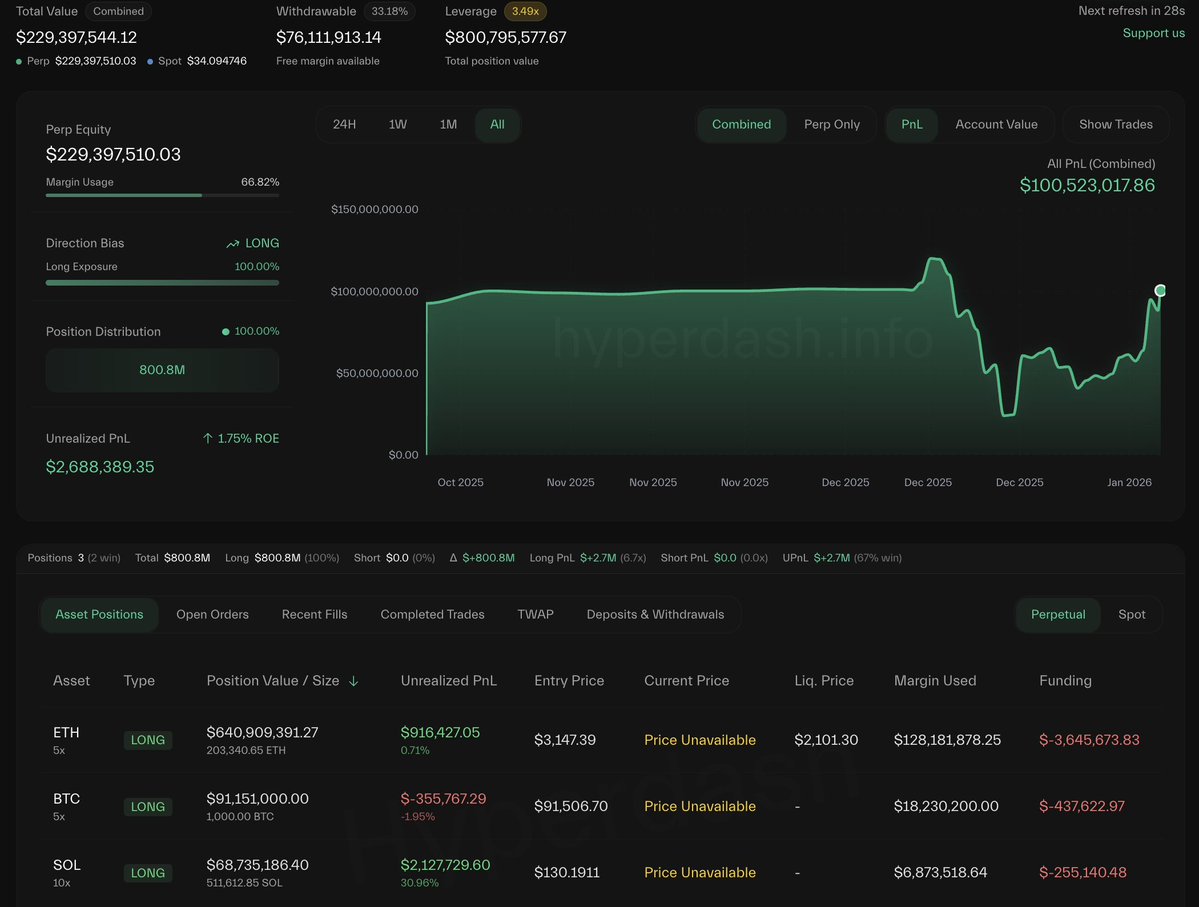This screenshot has width=1199, height=907.
Task: Switch to Deposits & Withdrawals tab
Action: [x=655, y=615]
